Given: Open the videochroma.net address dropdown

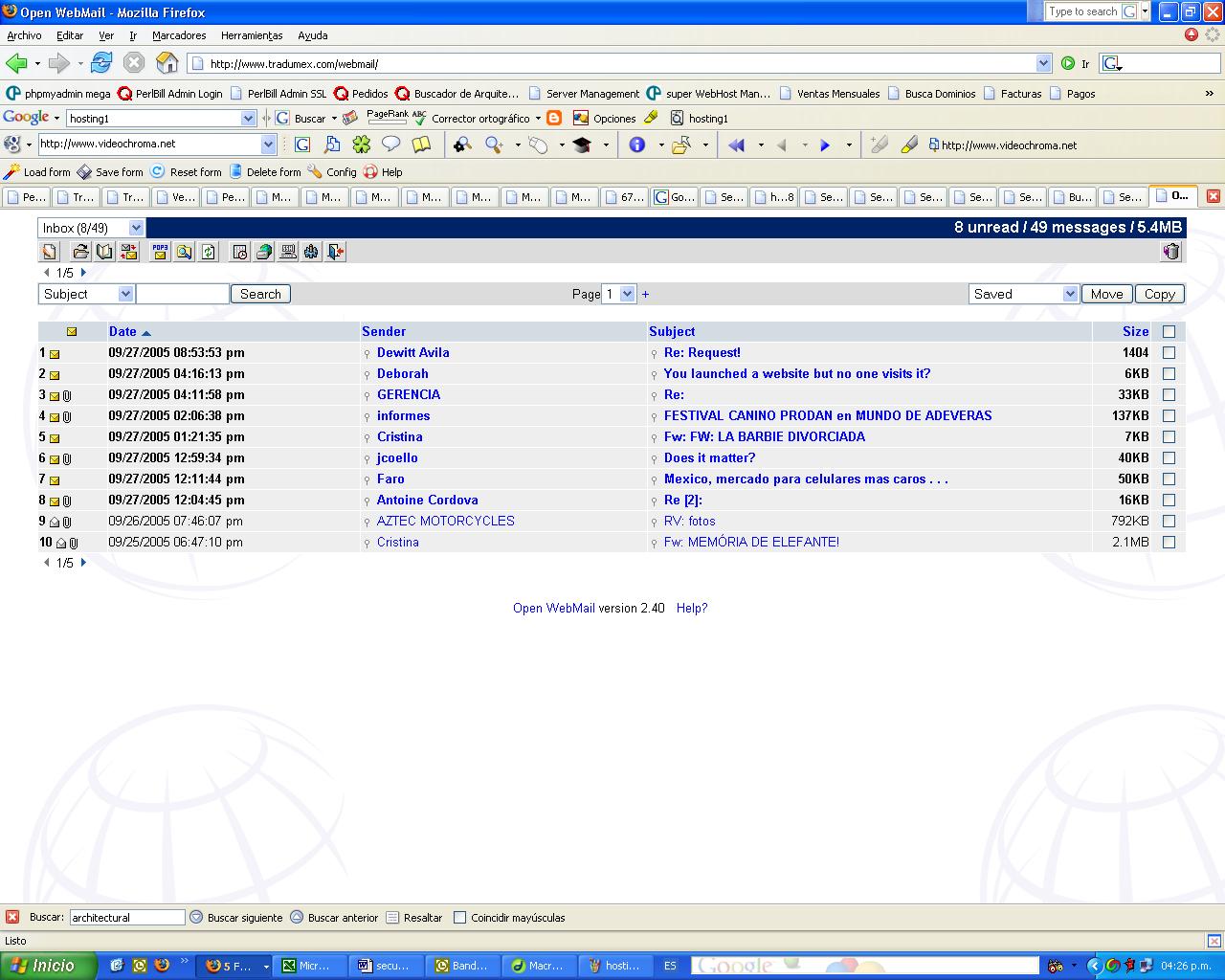Looking at the screenshot, I should 268,144.
